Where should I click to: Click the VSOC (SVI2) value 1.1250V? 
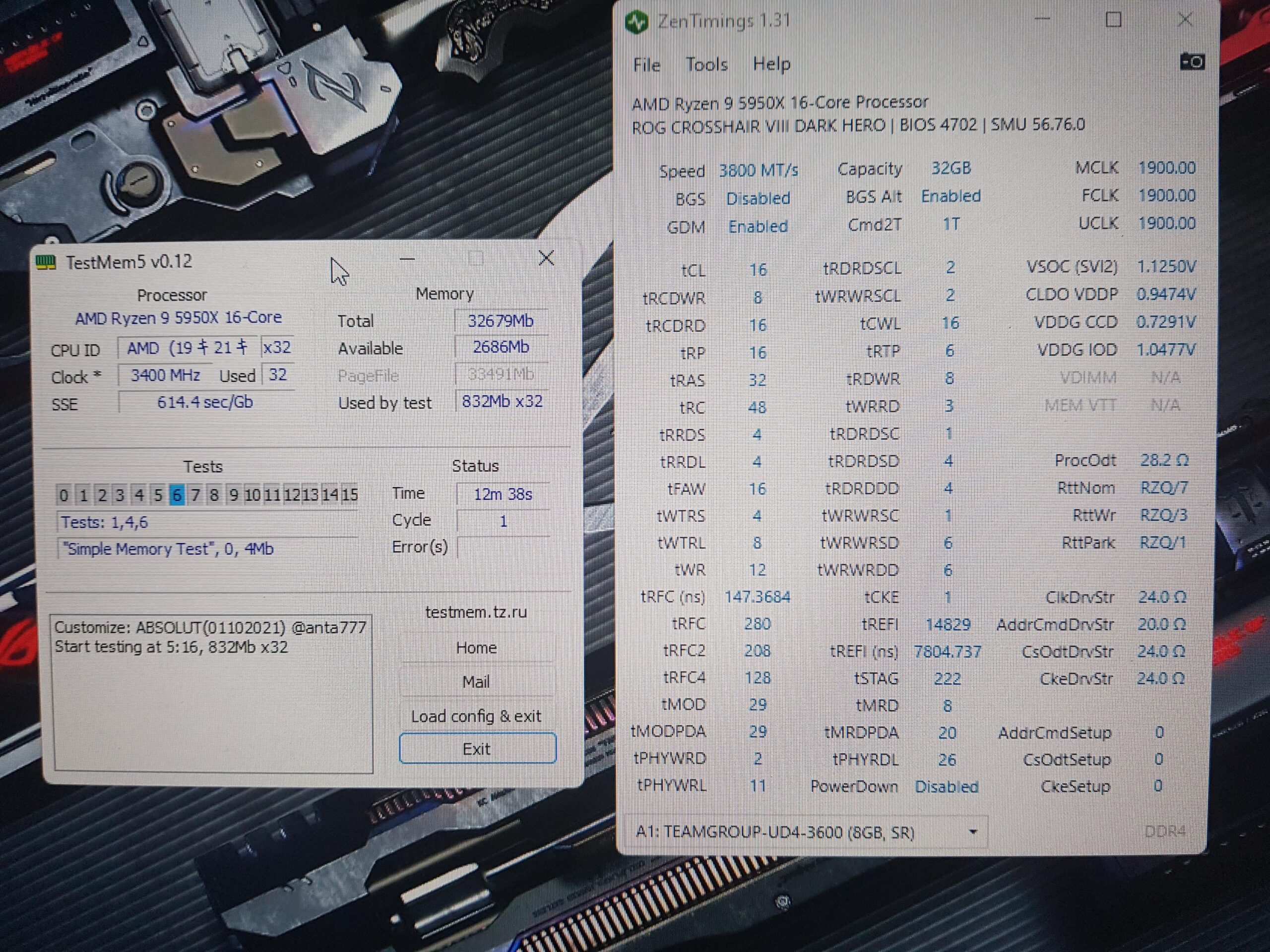[1167, 267]
